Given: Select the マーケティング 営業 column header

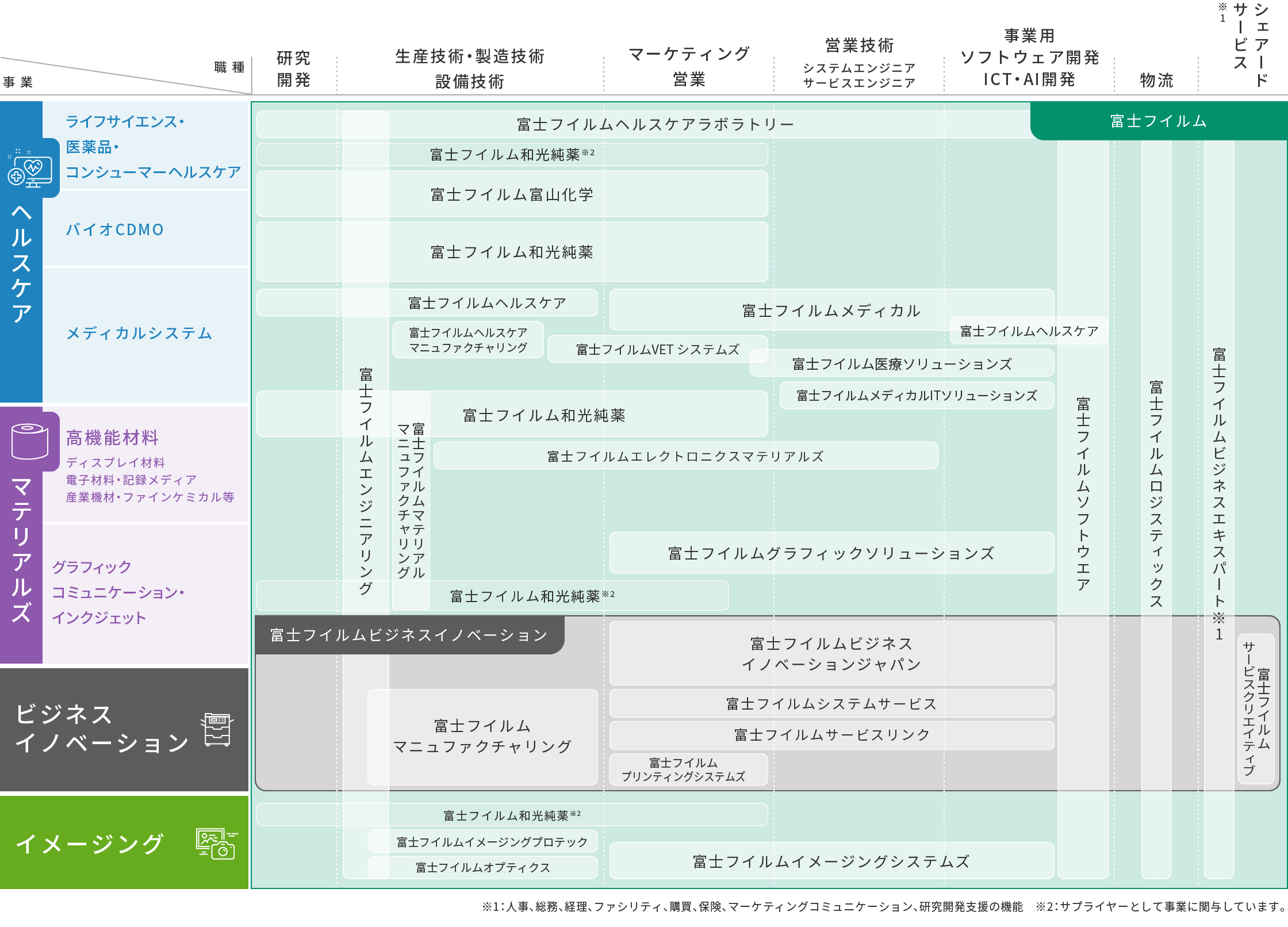Looking at the screenshot, I should (x=689, y=66).
